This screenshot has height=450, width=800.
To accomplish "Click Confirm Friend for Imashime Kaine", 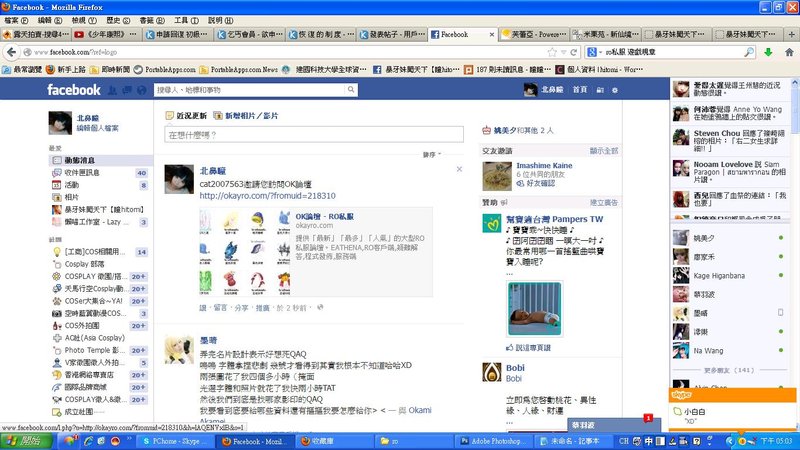I will coord(536,183).
